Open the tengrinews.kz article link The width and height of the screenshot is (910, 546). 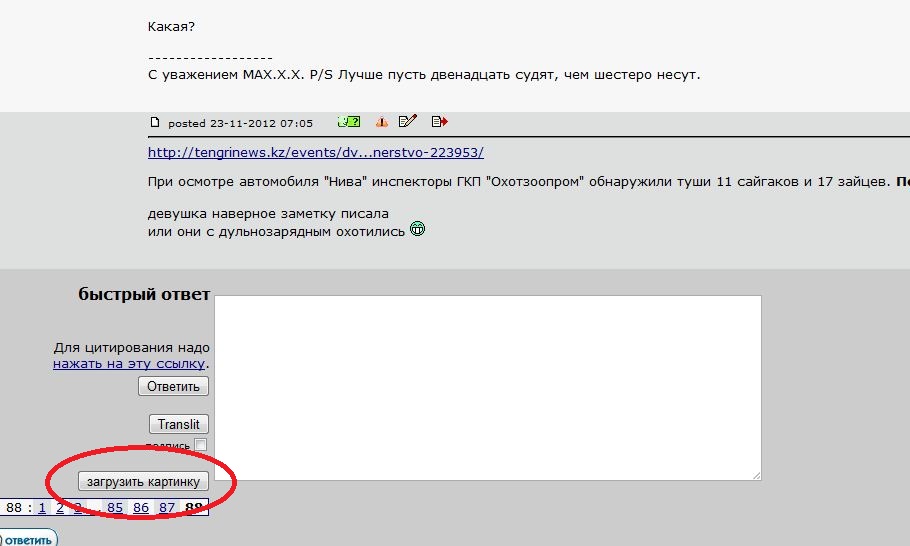click(x=316, y=153)
